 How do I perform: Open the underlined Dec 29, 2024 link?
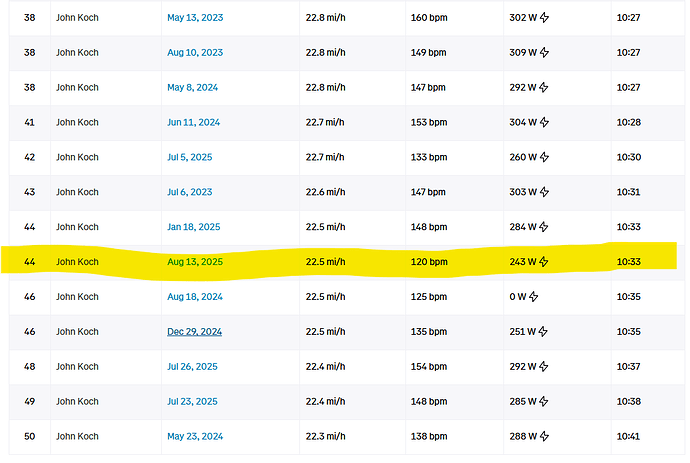click(194, 332)
